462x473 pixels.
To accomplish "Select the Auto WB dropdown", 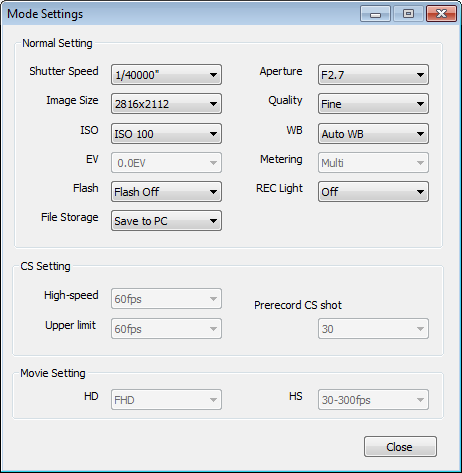I will pos(373,134).
